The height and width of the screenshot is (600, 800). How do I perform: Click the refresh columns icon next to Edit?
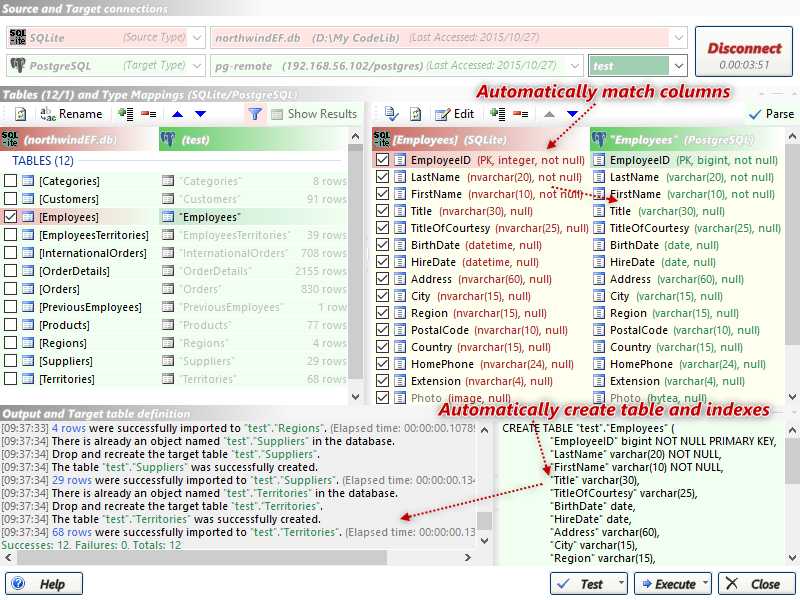[416, 114]
